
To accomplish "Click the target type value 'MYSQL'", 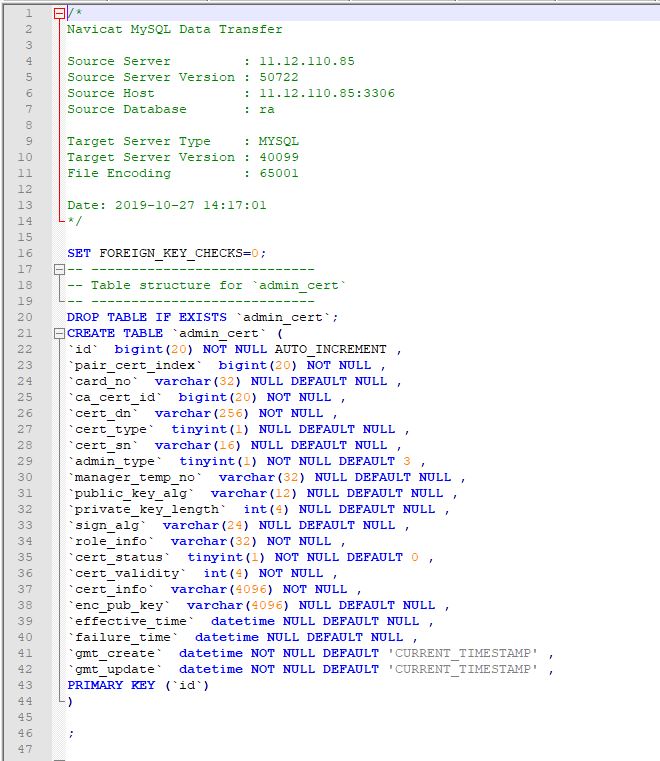I will click(x=279, y=141).
